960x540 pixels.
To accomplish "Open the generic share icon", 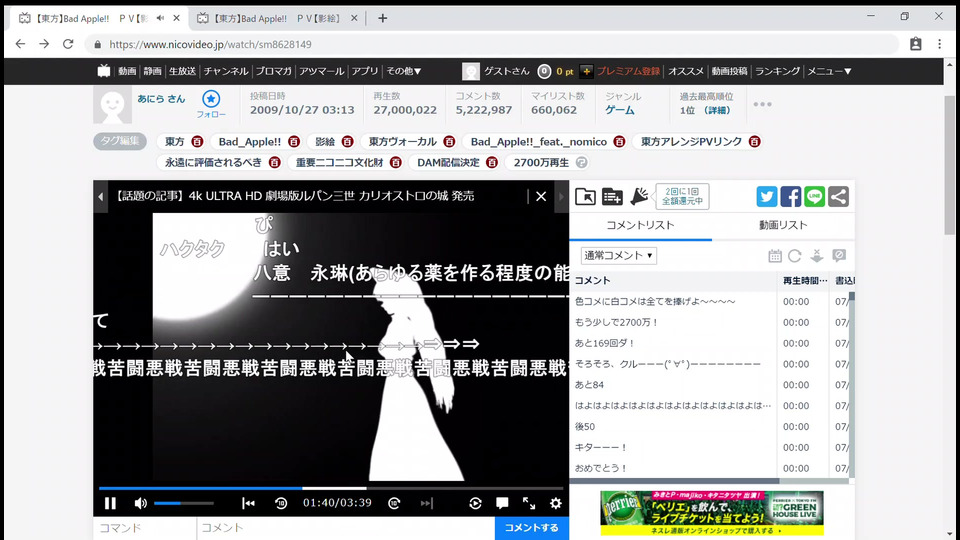I will click(x=838, y=197).
